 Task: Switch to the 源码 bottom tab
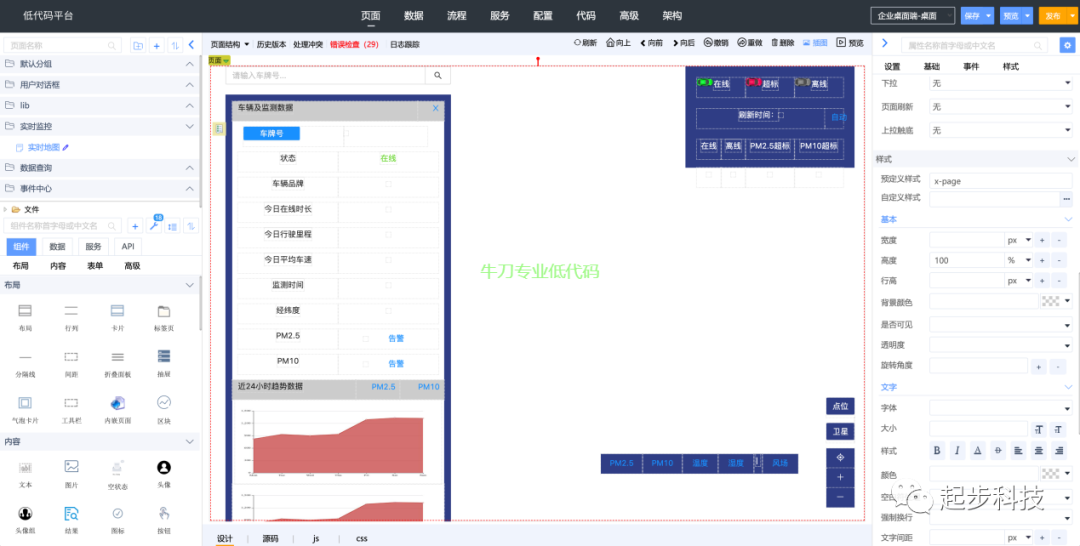[x=270, y=538]
